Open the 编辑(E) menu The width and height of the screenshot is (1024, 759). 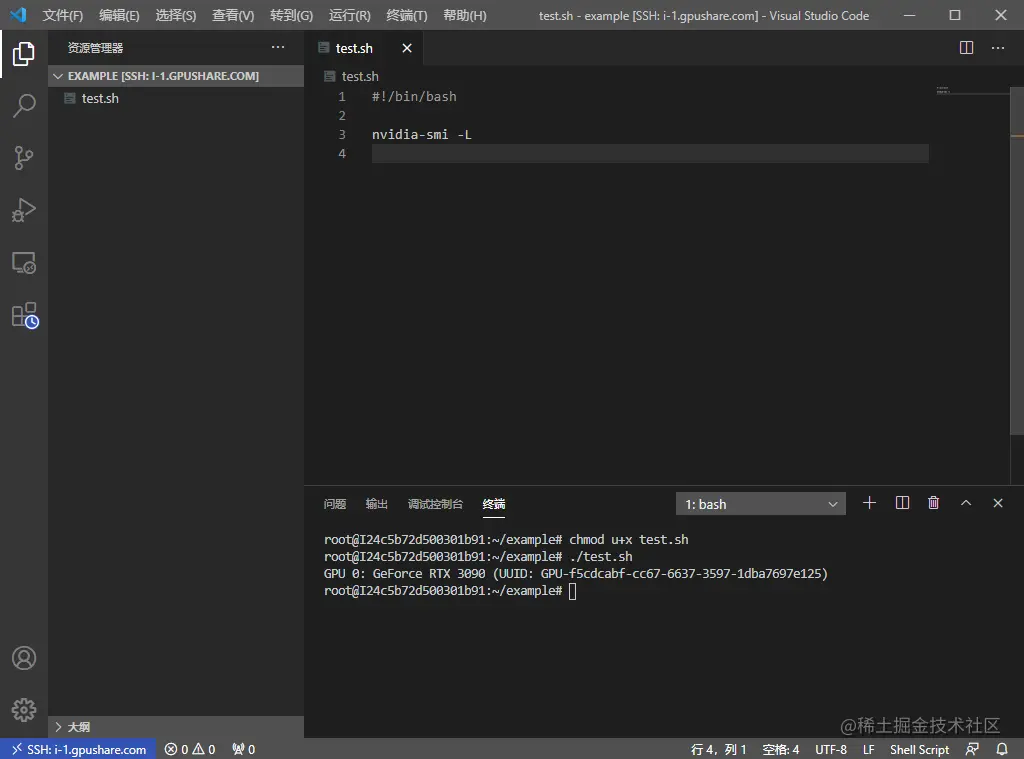[x=119, y=15]
